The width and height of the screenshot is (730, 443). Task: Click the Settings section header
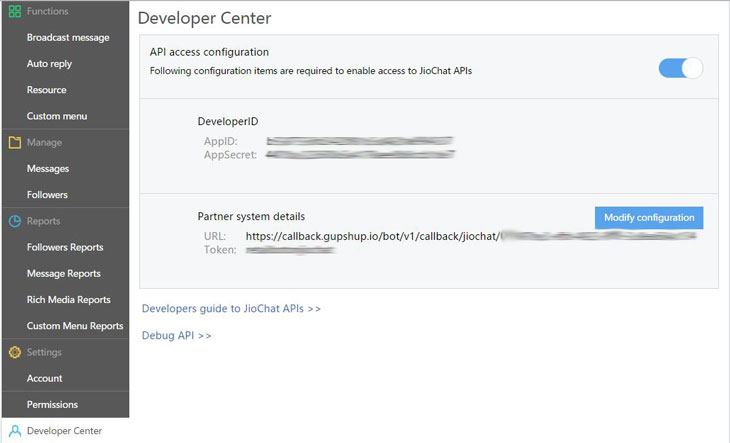point(44,352)
